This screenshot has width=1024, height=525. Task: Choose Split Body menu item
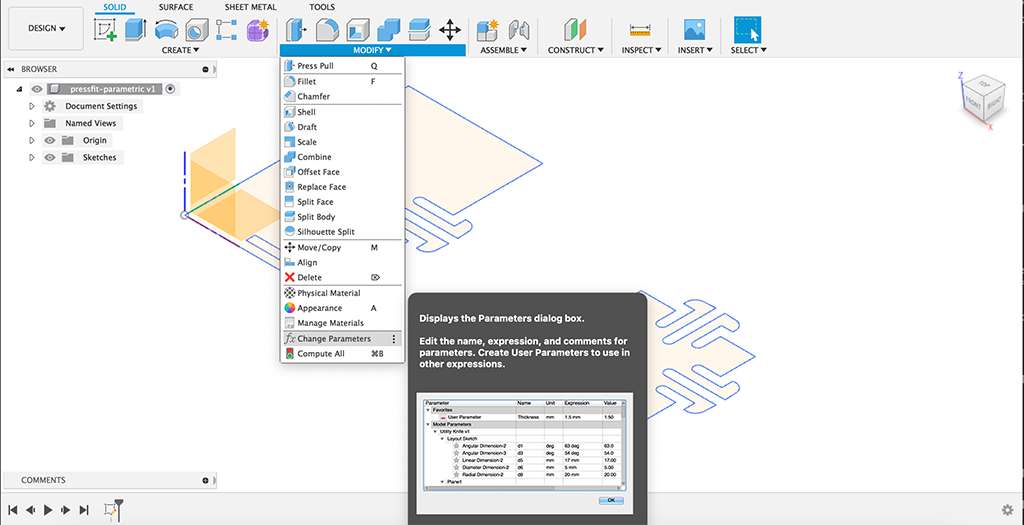coord(341,217)
